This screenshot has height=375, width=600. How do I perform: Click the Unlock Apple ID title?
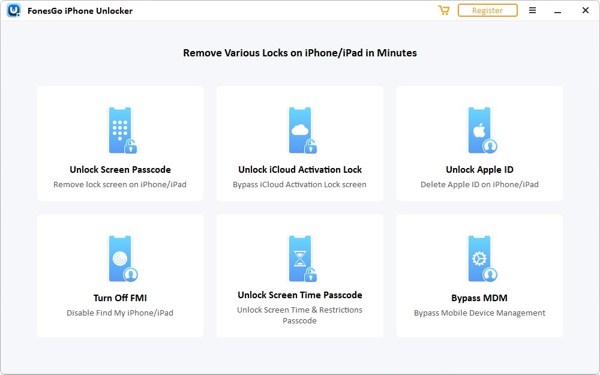click(479, 170)
